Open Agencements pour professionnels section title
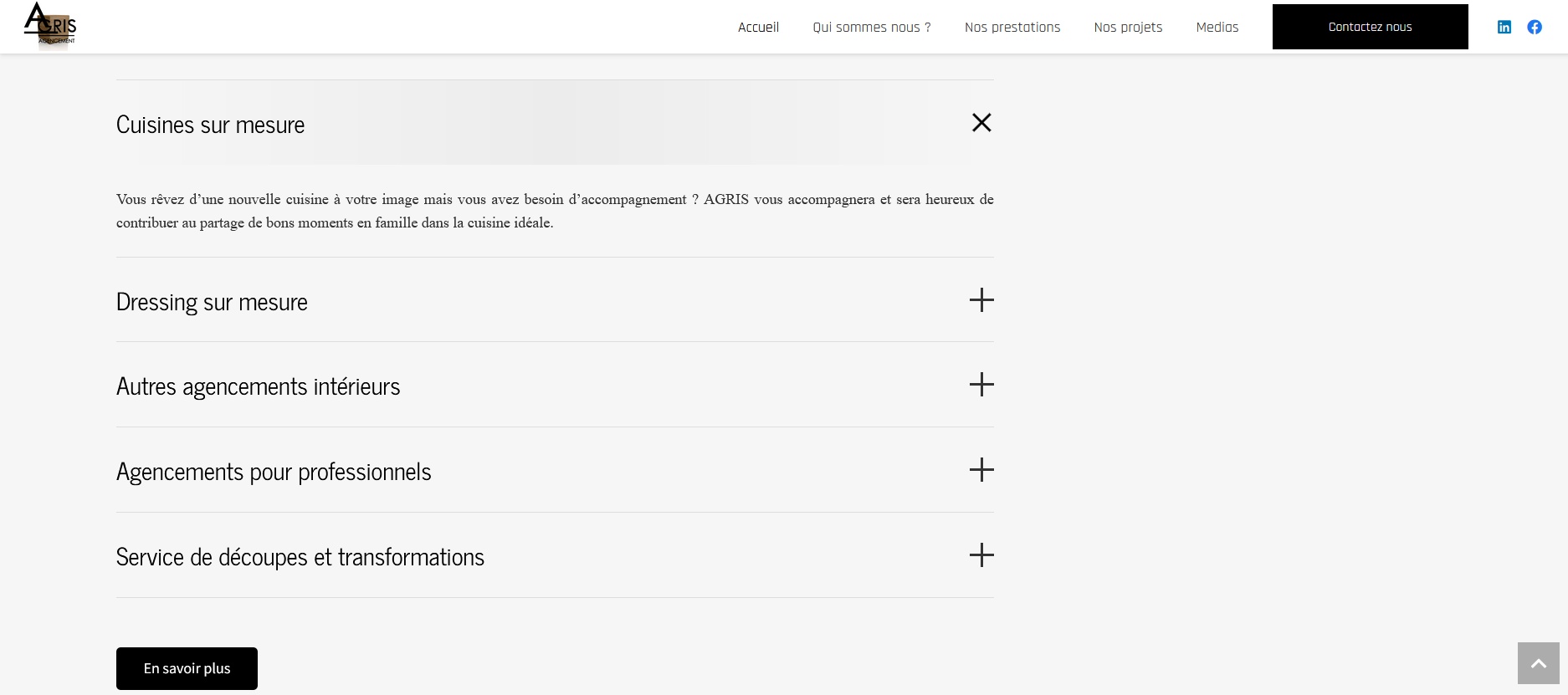The height and width of the screenshot is (695, 1568). [274, 472]
